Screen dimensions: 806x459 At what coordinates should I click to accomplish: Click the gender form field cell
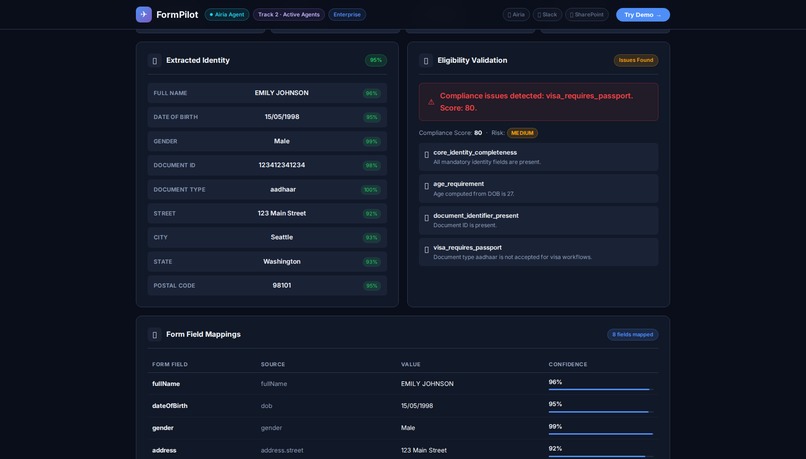pyautogui.click(x=163, y=428)
